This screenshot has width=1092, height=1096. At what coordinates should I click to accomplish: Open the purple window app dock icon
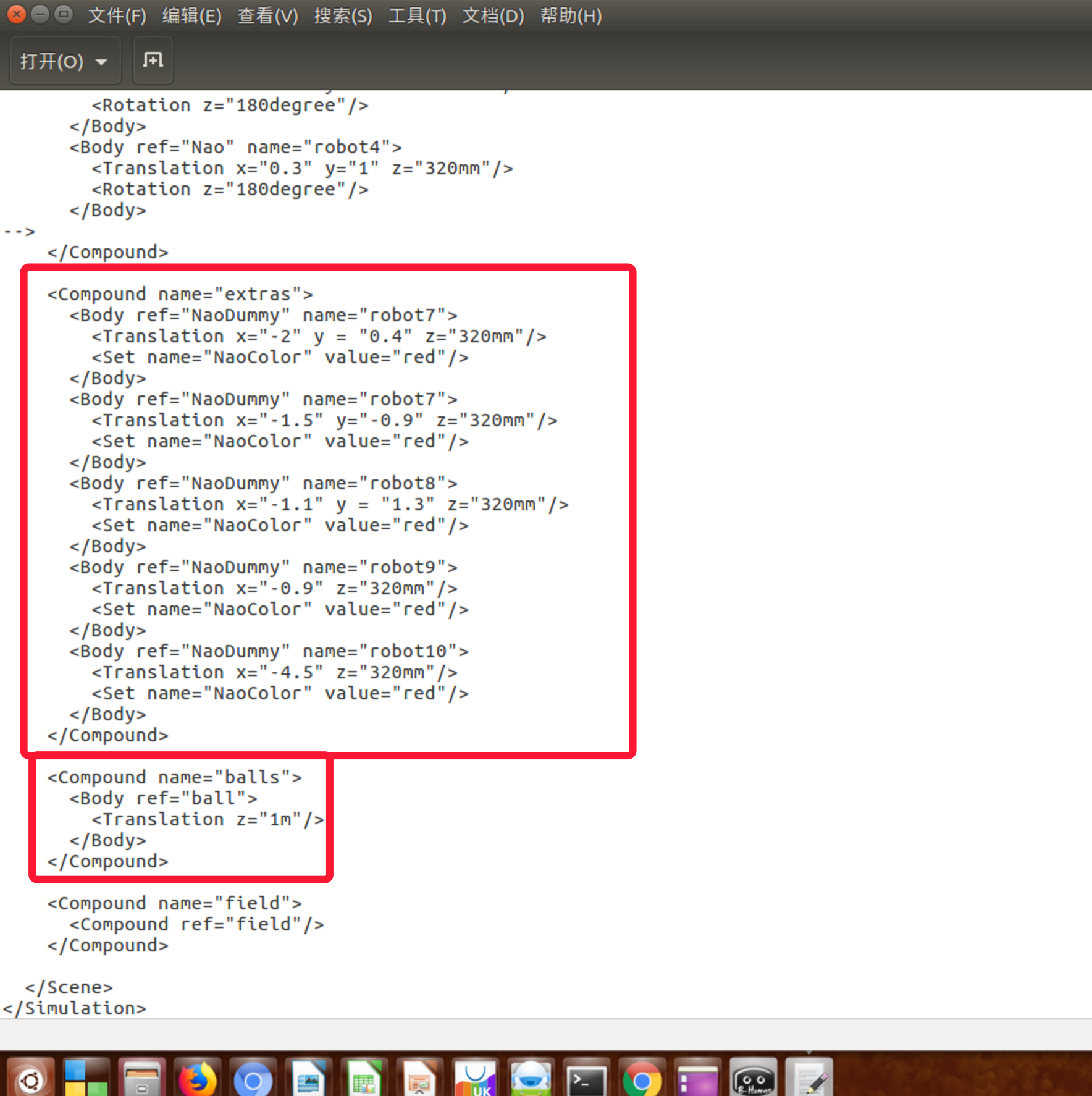pos(697,1078)
